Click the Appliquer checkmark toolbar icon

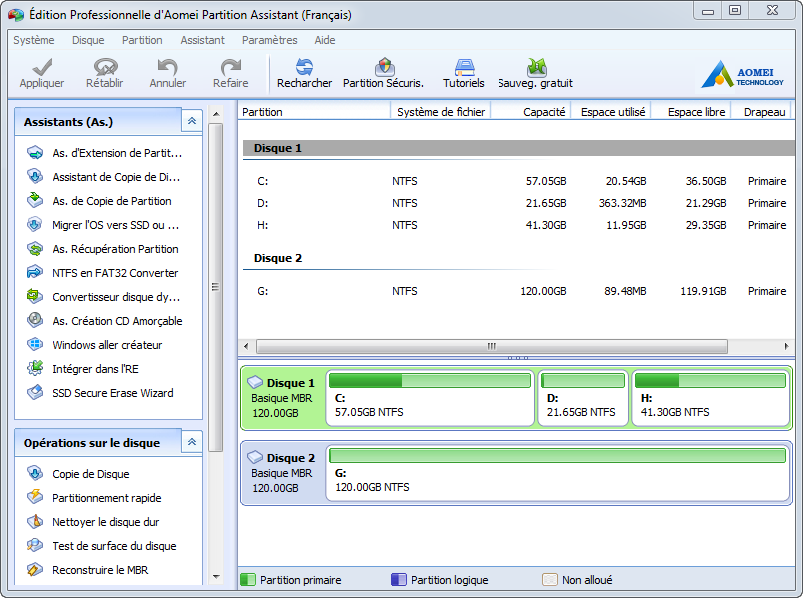pyautogui.click(x=41, y=68)
